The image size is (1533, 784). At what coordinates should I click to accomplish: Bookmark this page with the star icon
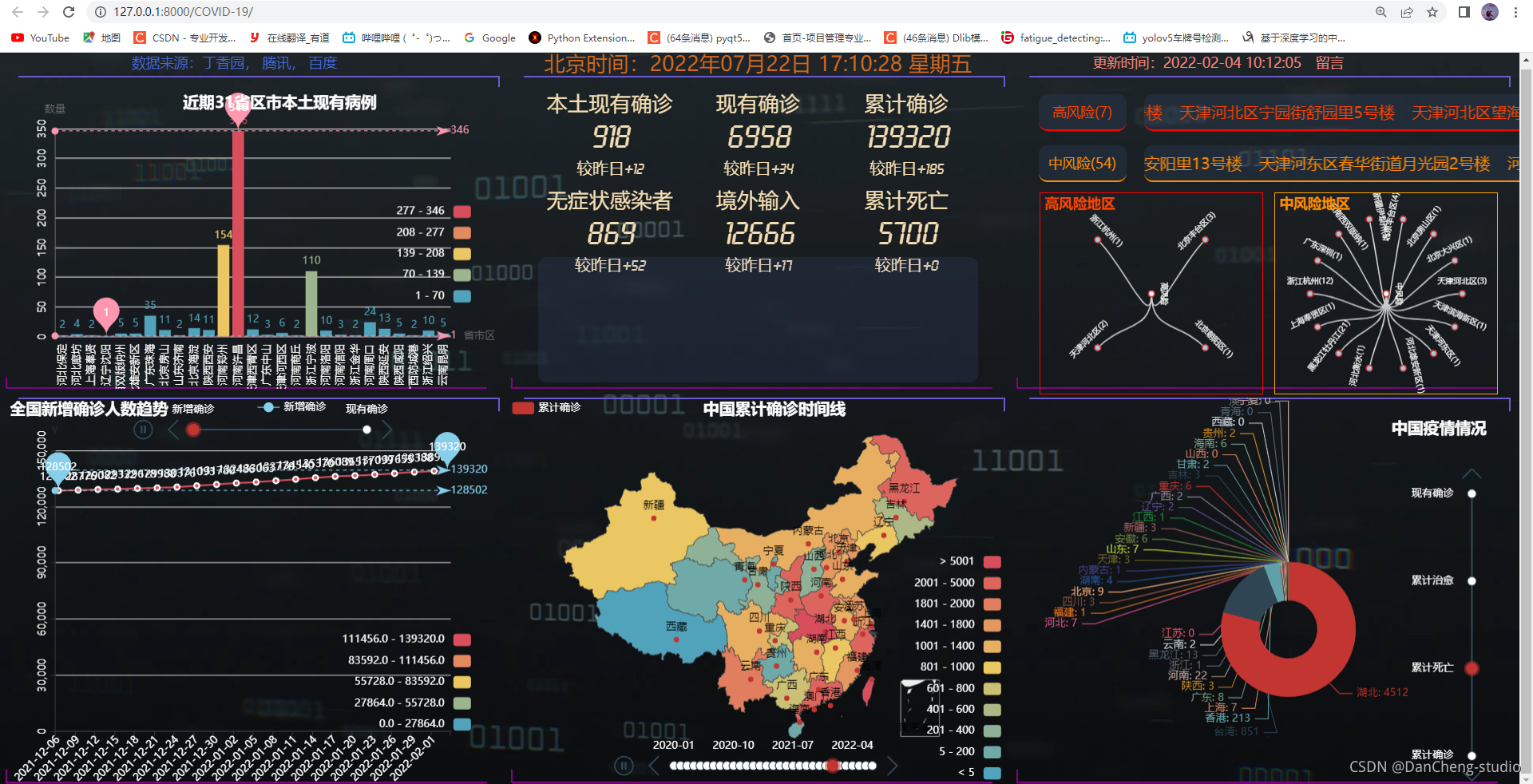(1432, 12)
